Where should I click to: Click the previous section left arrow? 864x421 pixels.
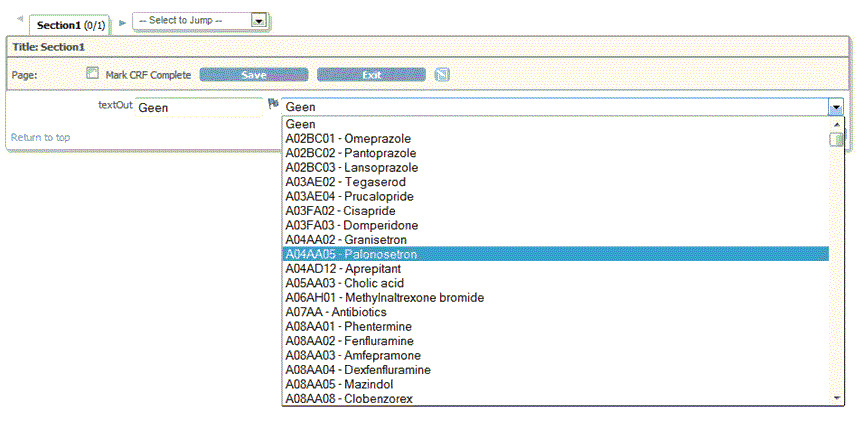pos(21,19)
